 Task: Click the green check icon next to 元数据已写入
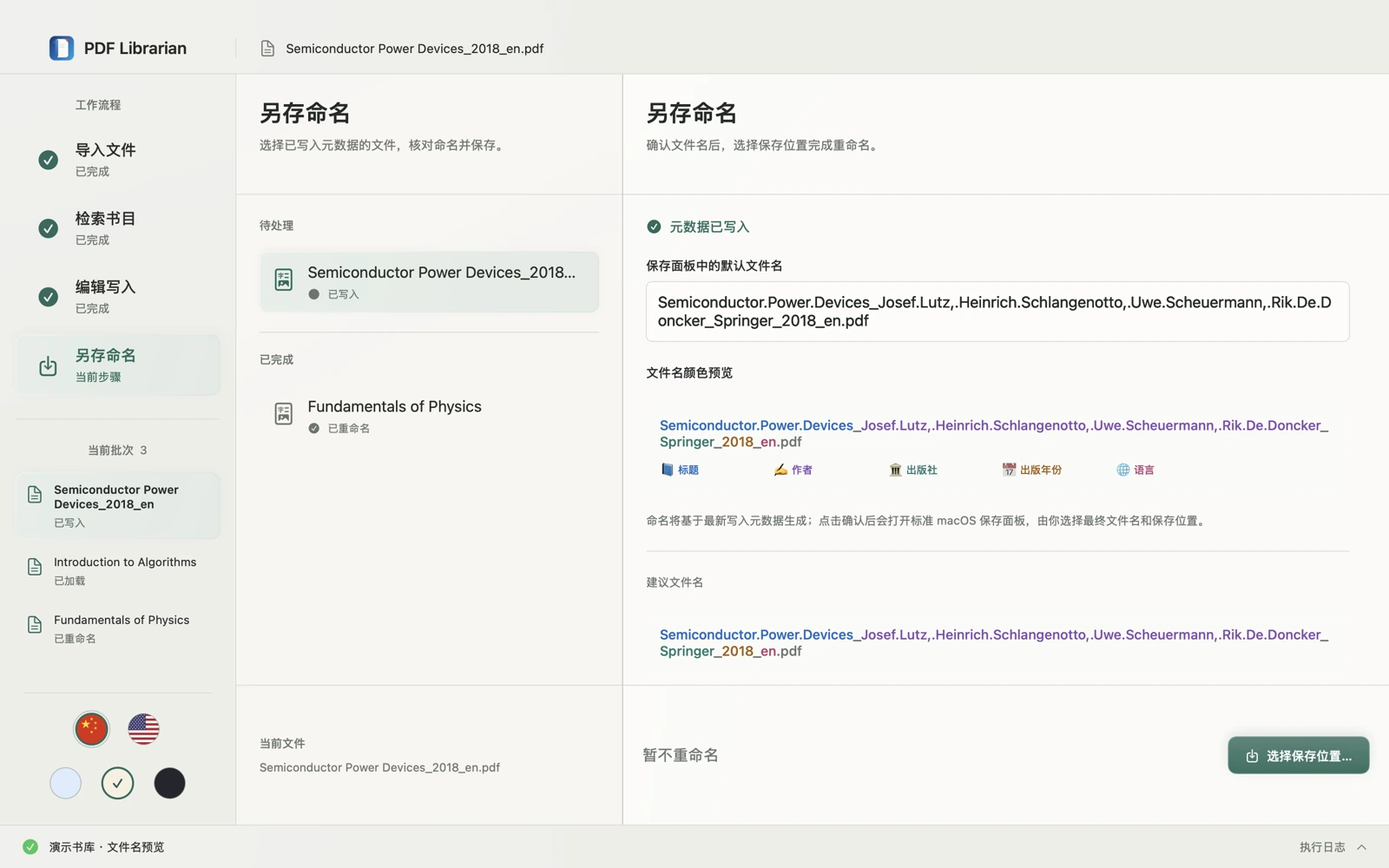(654, 227)
